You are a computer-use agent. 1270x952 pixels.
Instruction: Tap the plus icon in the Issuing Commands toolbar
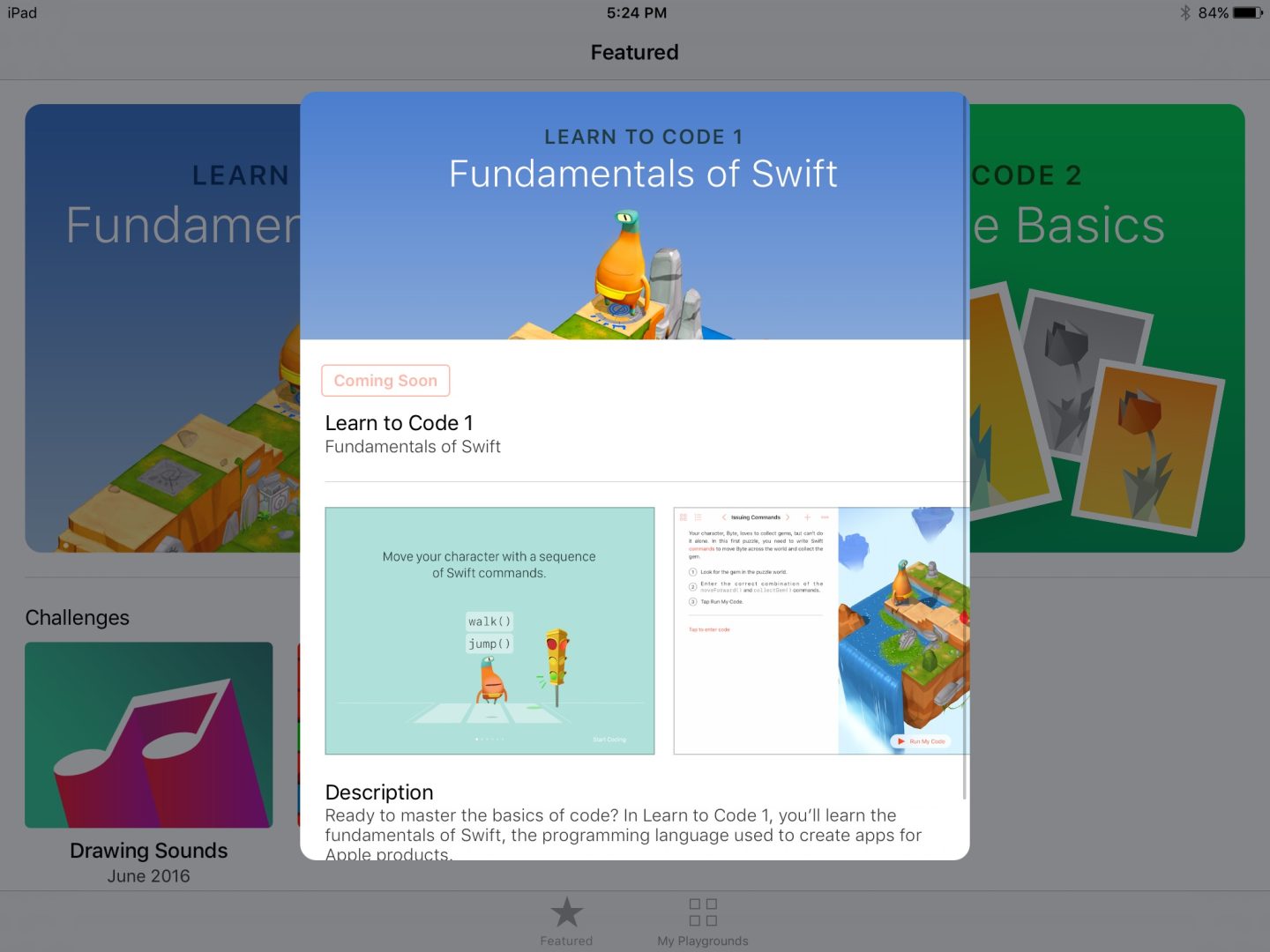tap(807, 517)
